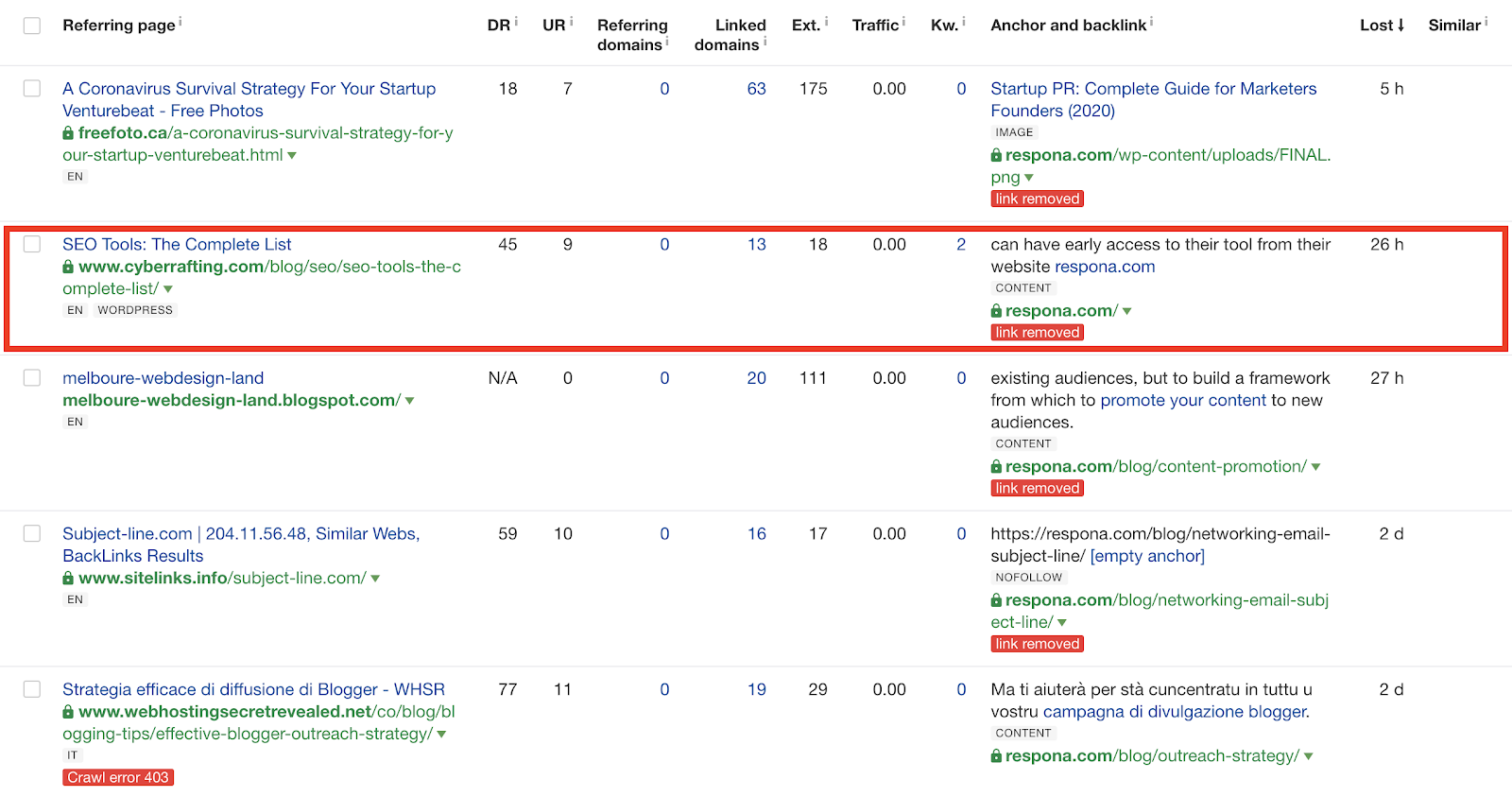Click keywords value 2 in cyberrafting row
This screenshot has height=797, width=1512.
click(961, 244)
